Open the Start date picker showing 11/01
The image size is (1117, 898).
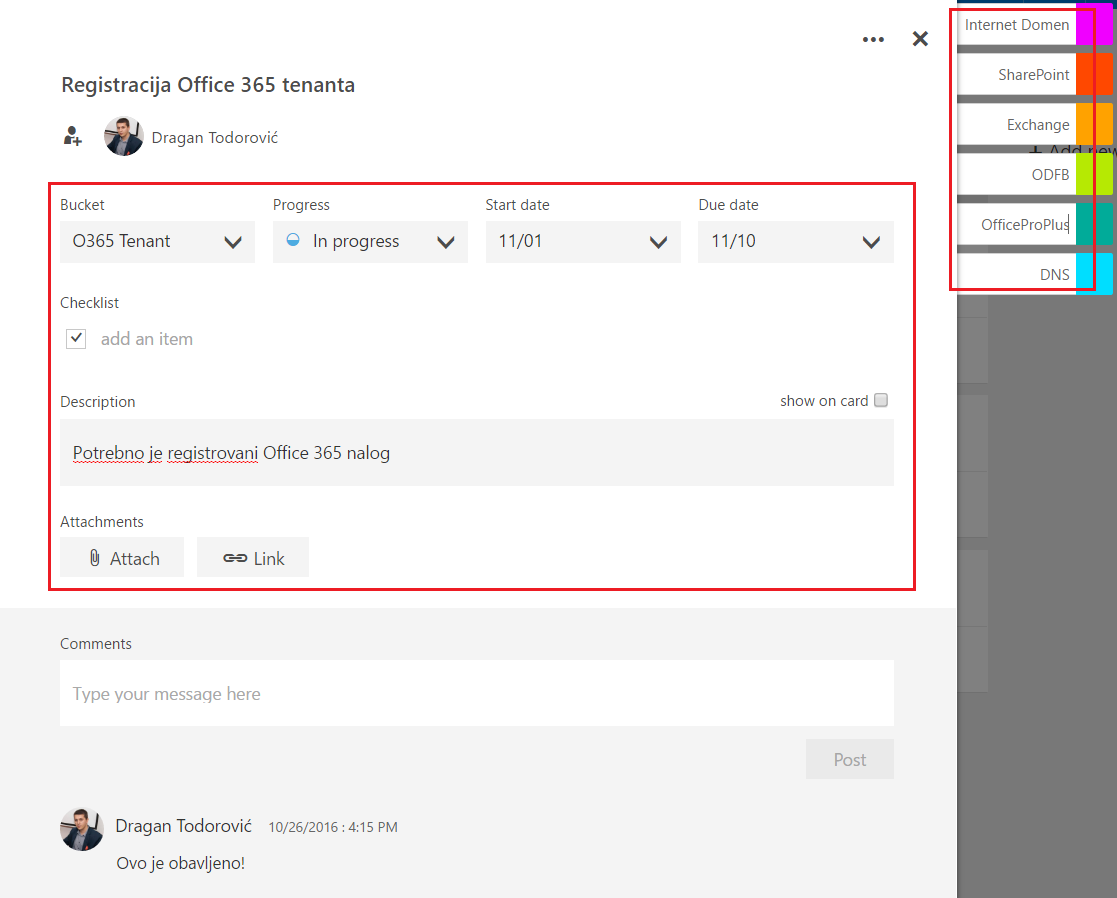point(583,241)
